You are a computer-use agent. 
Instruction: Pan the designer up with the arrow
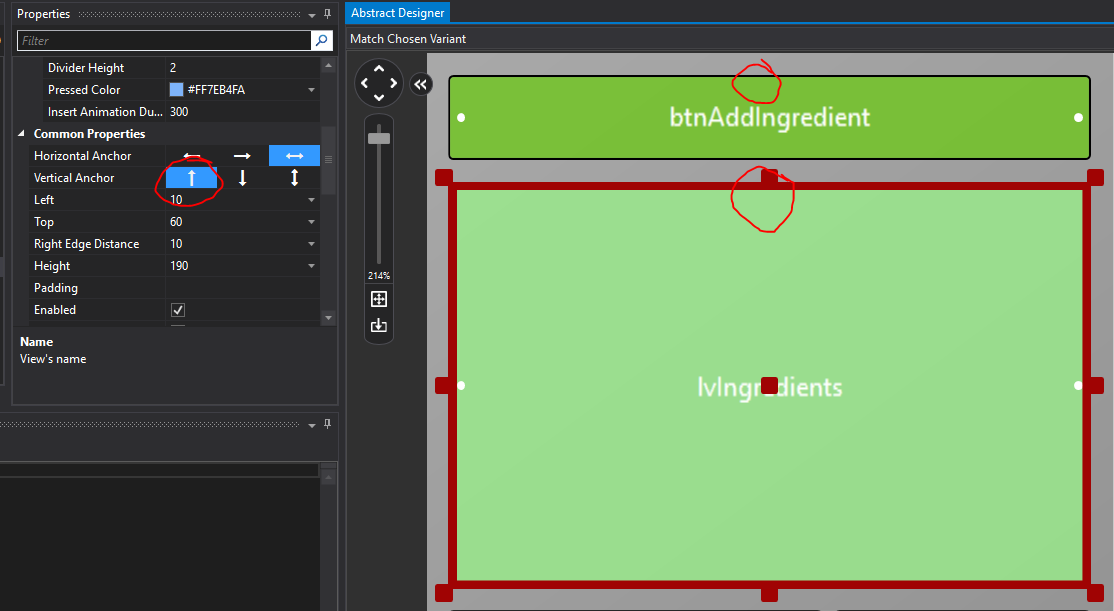[379, 69]
